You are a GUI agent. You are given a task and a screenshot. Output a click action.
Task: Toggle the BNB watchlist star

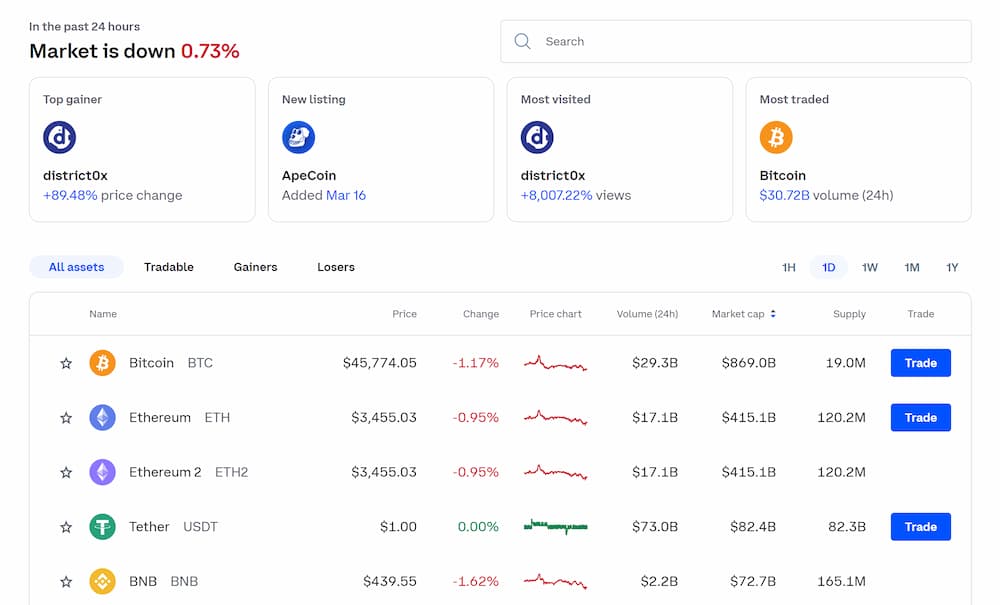click(66, 582)
